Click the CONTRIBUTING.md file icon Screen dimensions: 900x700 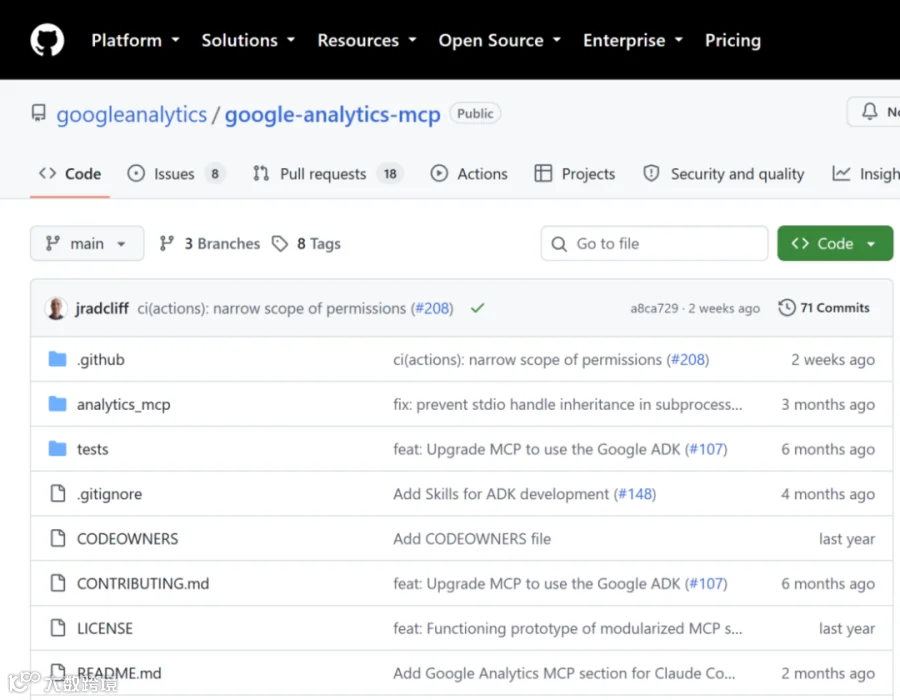[58, 583]
